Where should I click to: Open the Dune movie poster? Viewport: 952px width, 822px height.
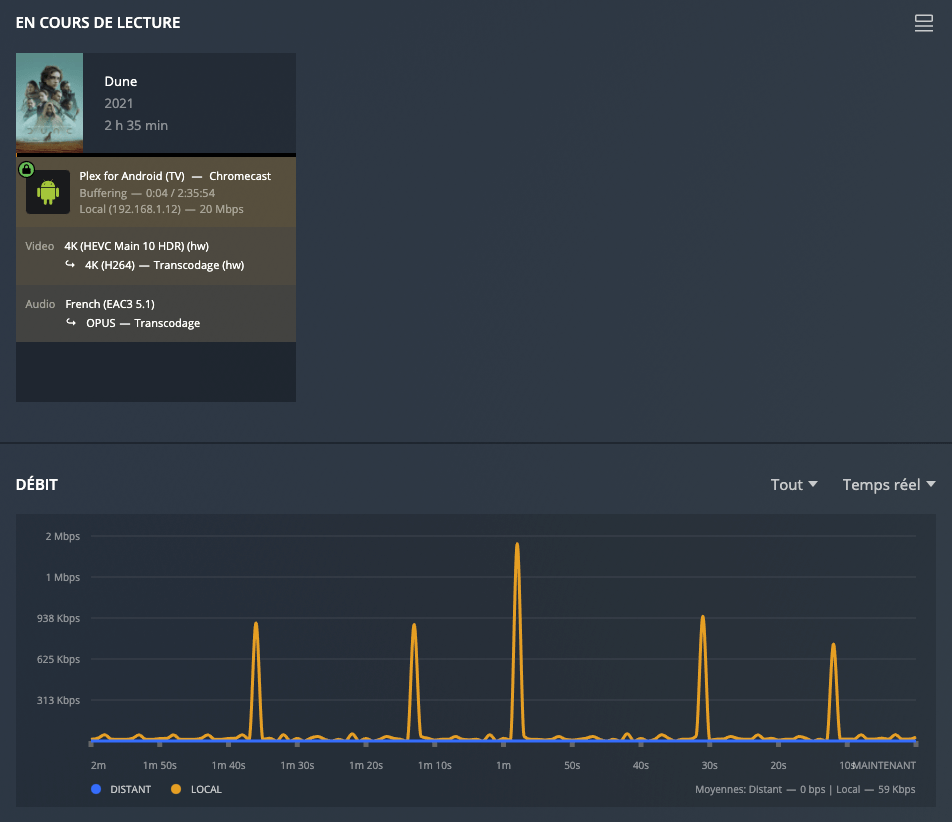(49, 103)
